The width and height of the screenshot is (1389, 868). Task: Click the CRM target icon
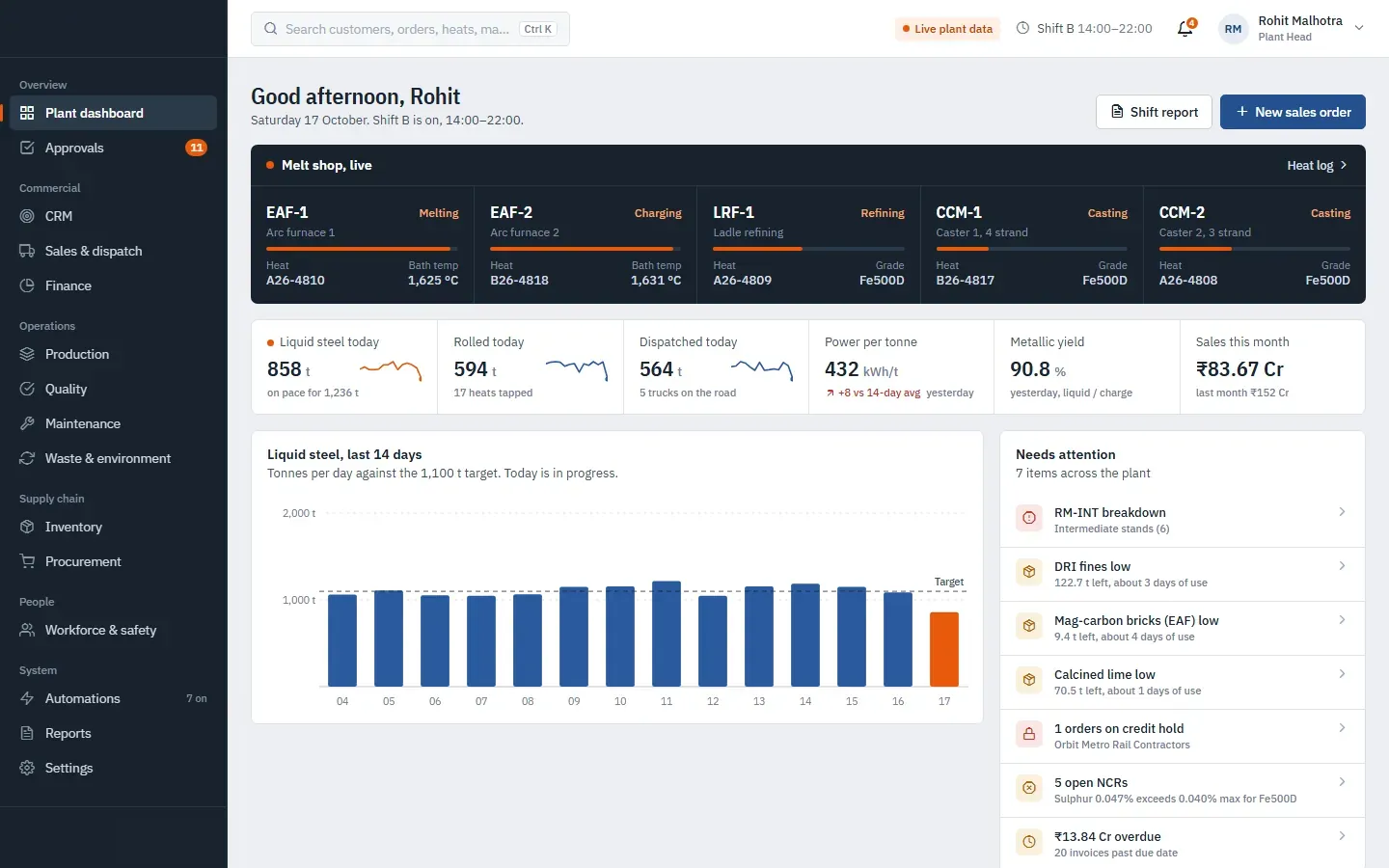click(x=27, y=216)
